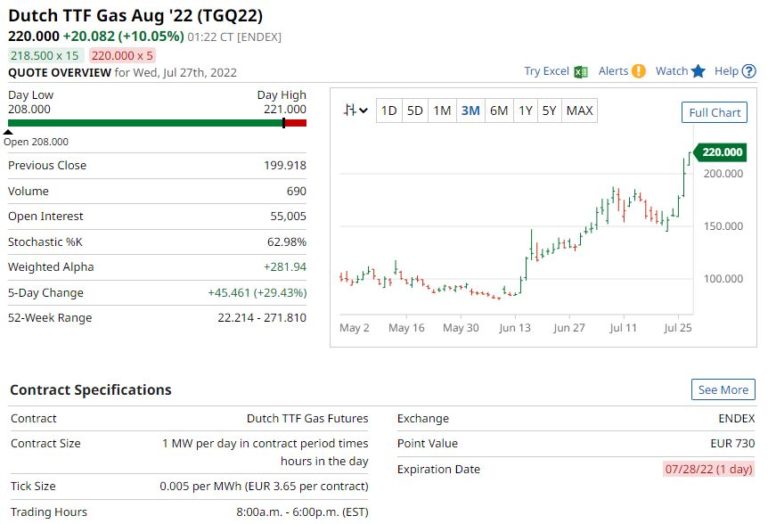
Task: Click the 220.000 x 5 ask box
Action: pyautogui.click(x=121, y=55)
